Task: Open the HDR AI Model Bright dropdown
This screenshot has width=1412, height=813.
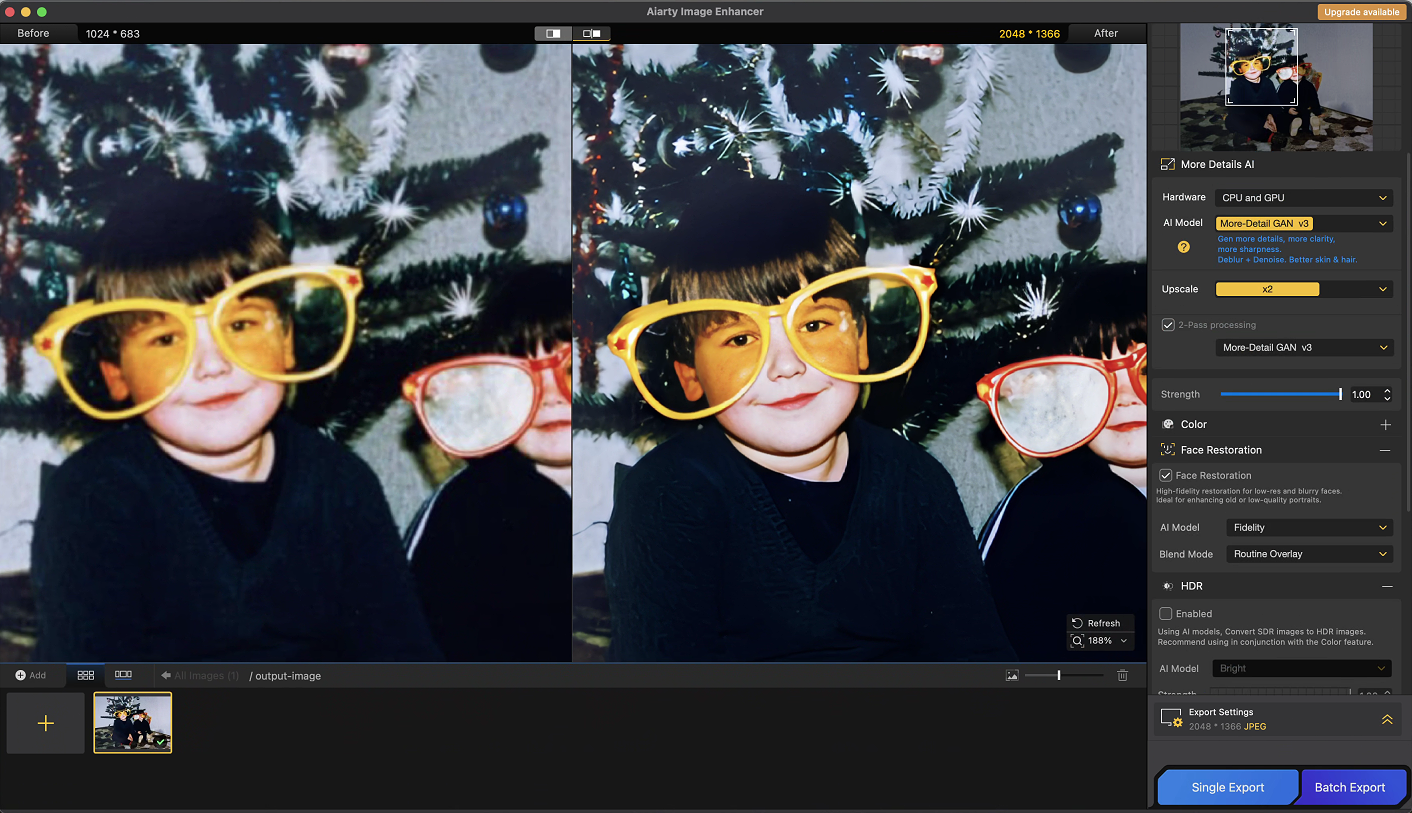Action: 1304,668
